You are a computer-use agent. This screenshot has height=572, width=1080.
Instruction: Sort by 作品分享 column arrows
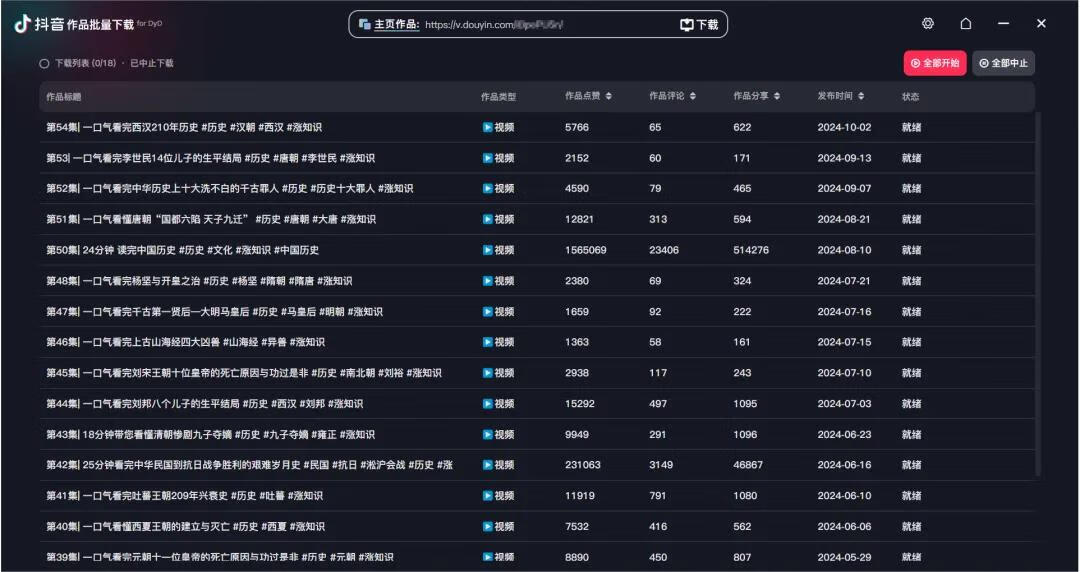[x=776, y=97]
